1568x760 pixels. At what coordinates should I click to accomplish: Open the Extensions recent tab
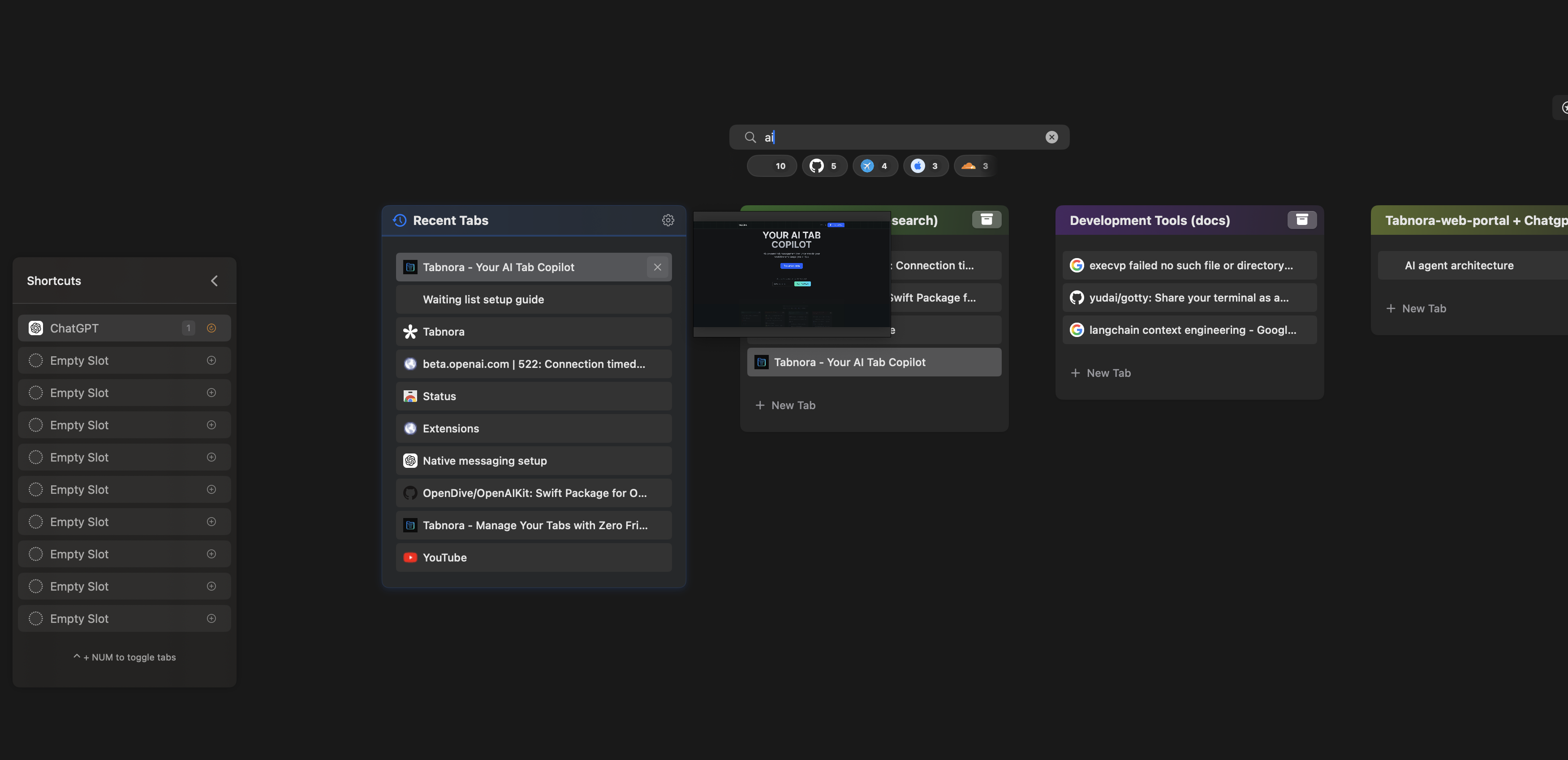pyautogui.click(x=533, y=429)
